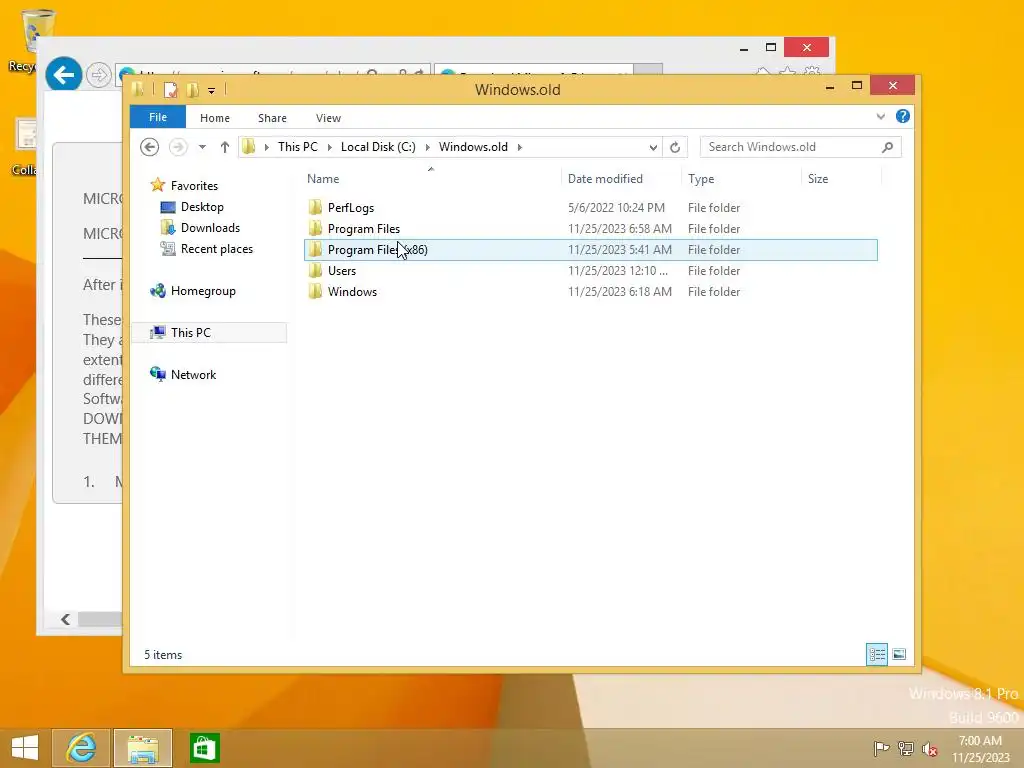Expand chevron after Local Disk (C:) breadcrumb
Viewport: 1024px width, 768px height.
click(428, 147)
